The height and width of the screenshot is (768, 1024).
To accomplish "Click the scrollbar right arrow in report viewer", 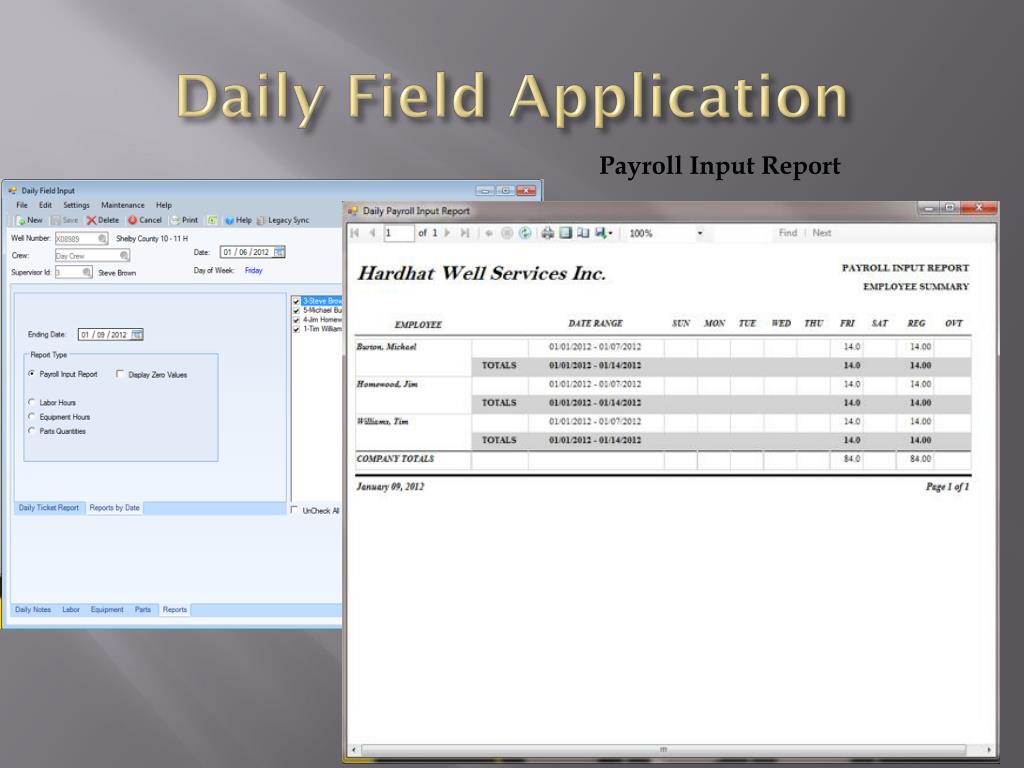I will (988, 750).
